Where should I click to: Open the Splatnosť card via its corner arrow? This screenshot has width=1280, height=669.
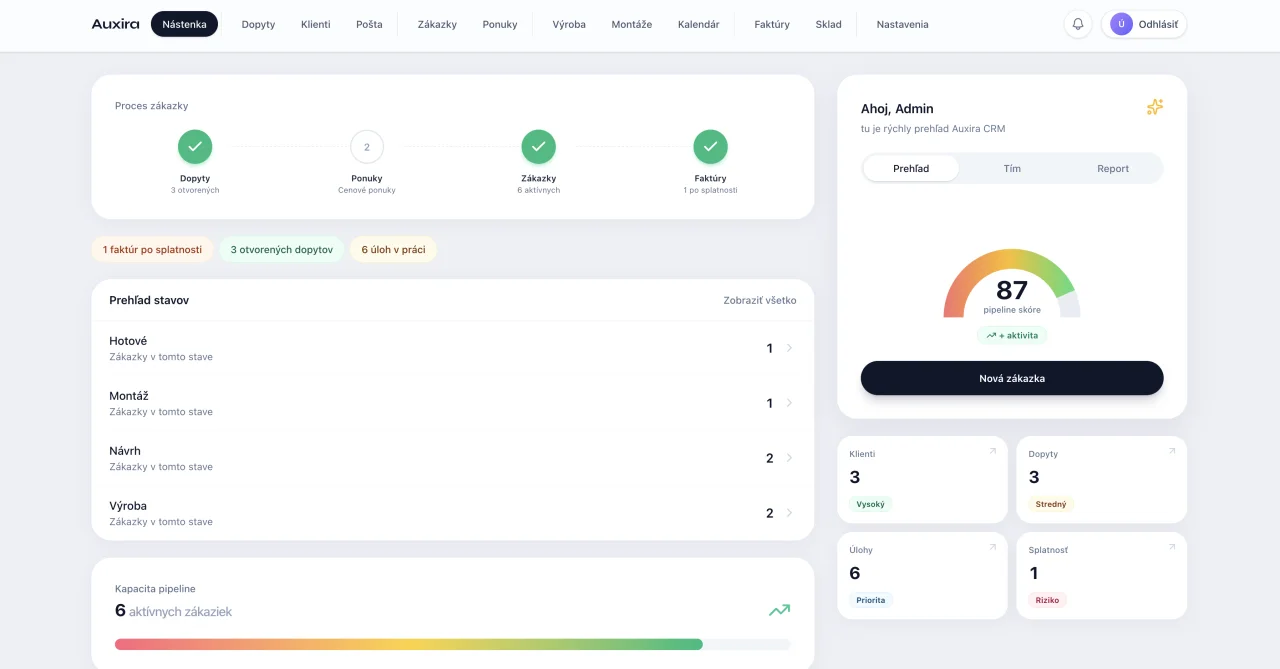1170,547
